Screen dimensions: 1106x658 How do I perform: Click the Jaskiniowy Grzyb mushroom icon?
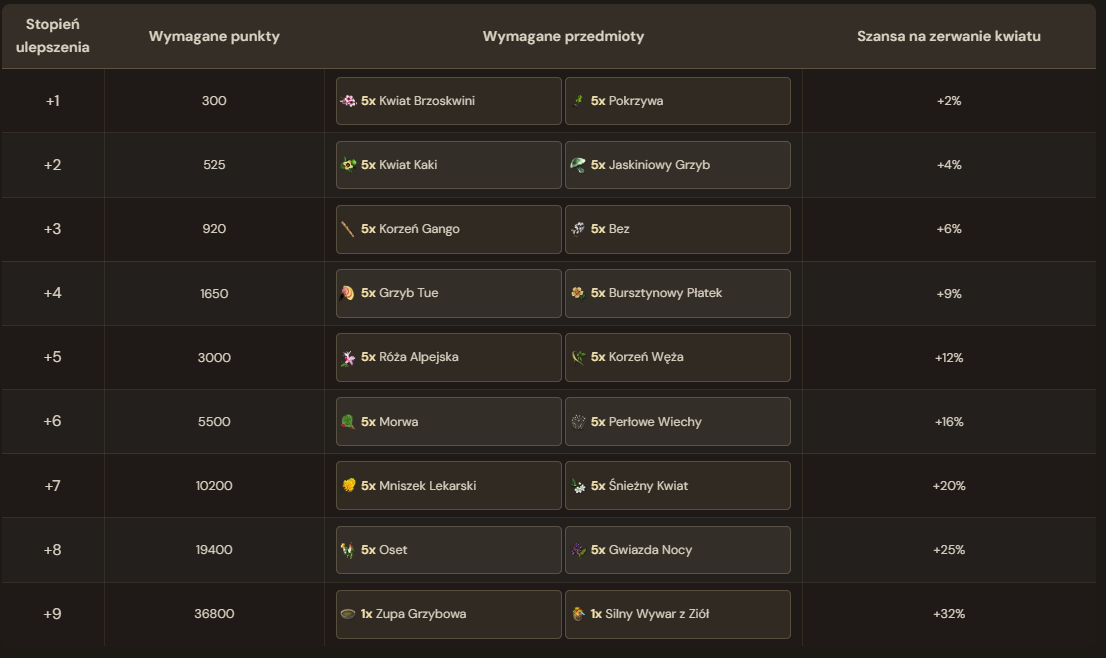point(578,165)
